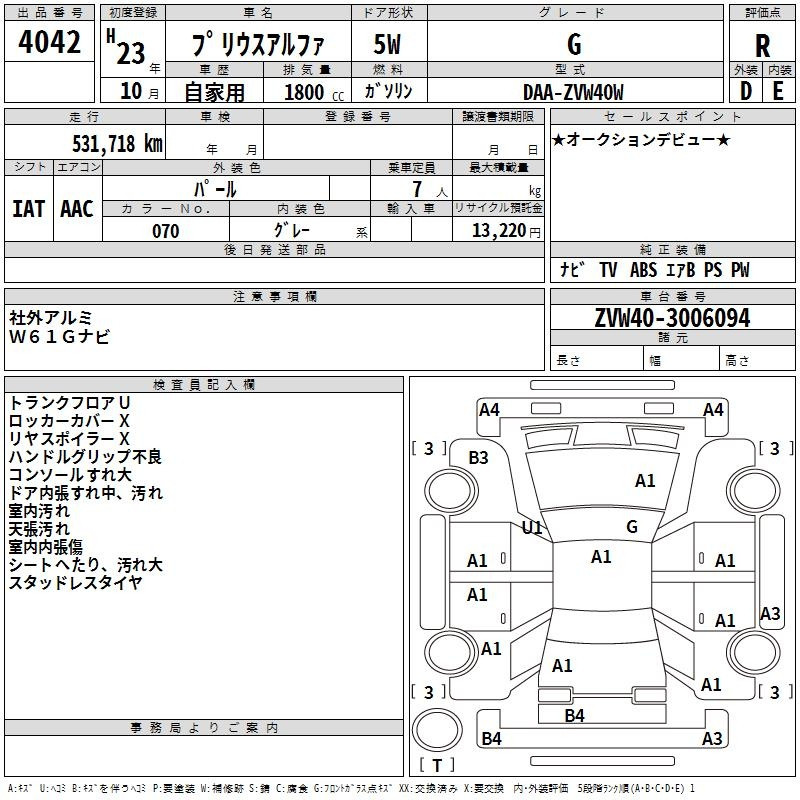The height and width of the screenshot is (800, 800).
Task: Select the 走行 header label
Action: click(x=84, y=116)
